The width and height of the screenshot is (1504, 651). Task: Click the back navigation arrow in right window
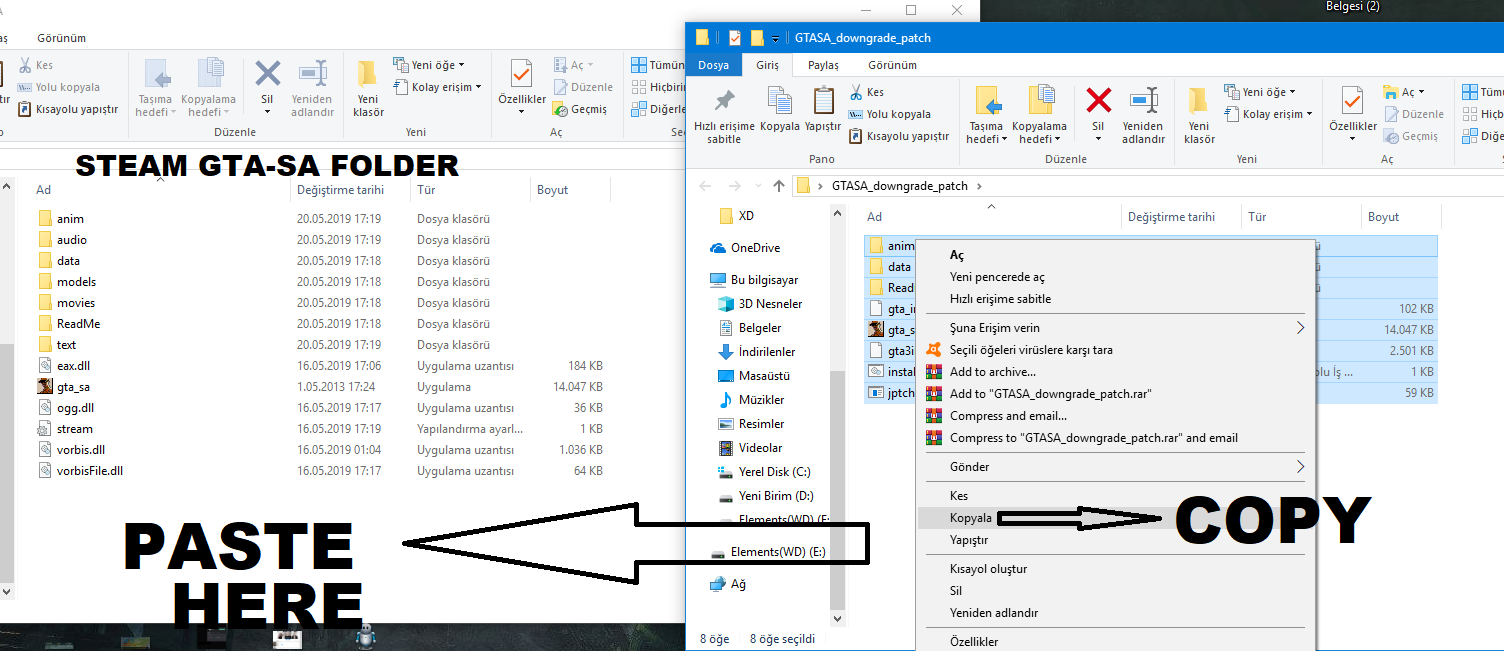[705, 186]
